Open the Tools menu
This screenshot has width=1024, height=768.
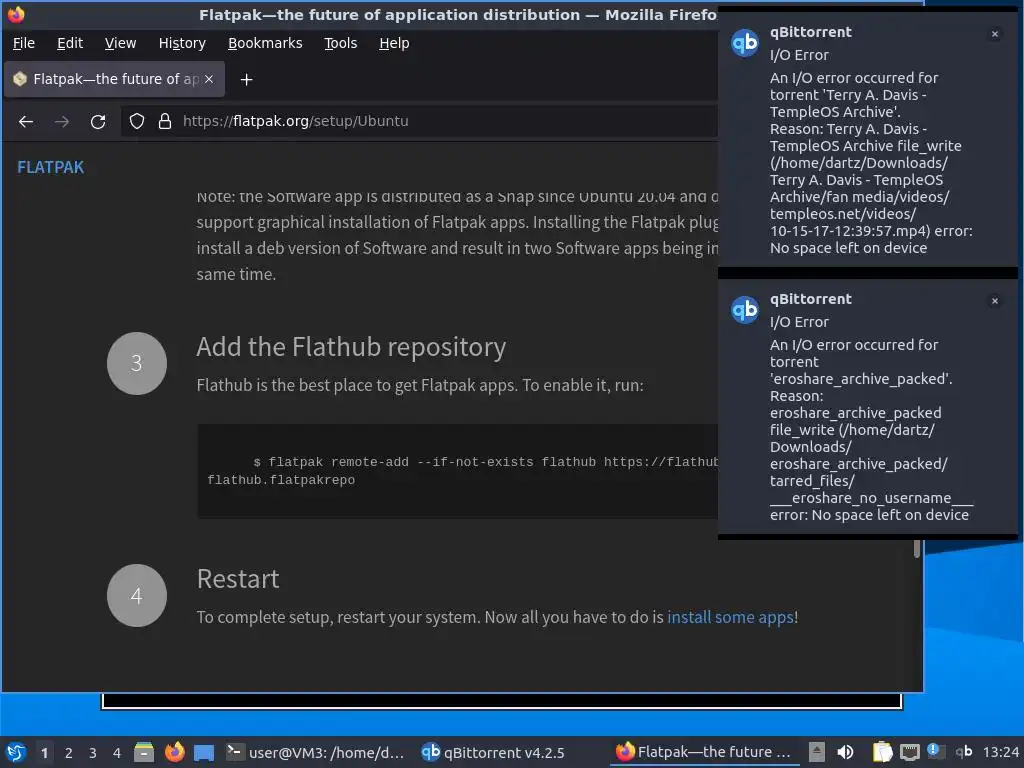340,43
